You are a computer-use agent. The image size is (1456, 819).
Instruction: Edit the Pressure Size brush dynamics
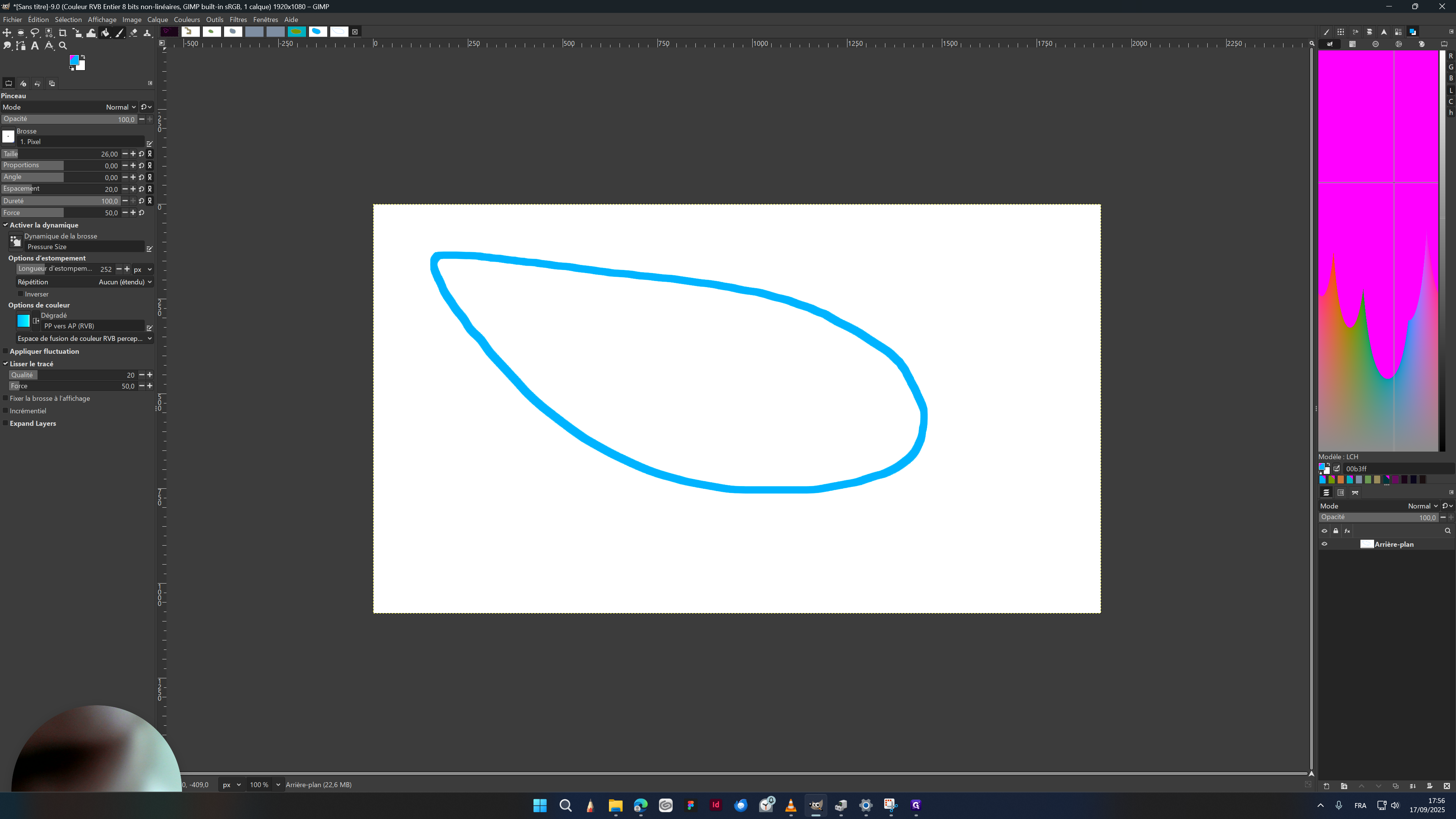(149, 249)
